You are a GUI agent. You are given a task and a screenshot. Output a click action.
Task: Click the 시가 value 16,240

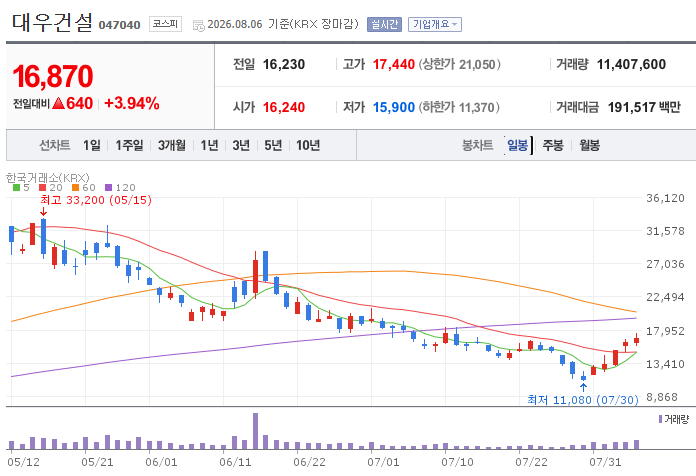(284, 107)
